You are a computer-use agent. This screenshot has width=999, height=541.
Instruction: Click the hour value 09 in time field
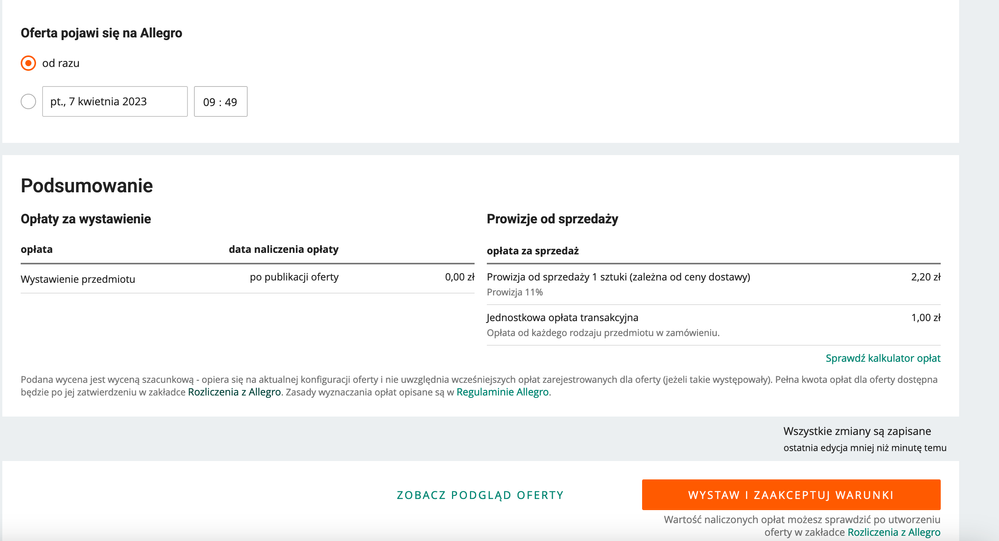[x=209, y=102]
